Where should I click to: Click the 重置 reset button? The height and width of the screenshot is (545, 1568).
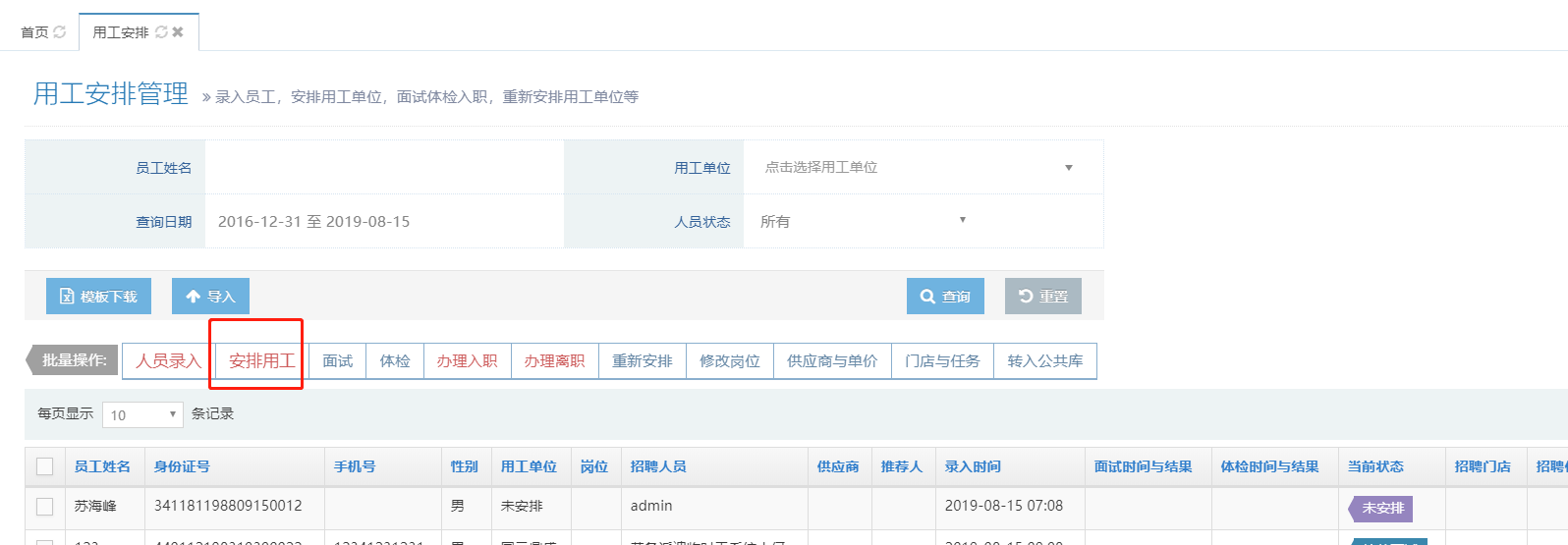(1042, 297)
